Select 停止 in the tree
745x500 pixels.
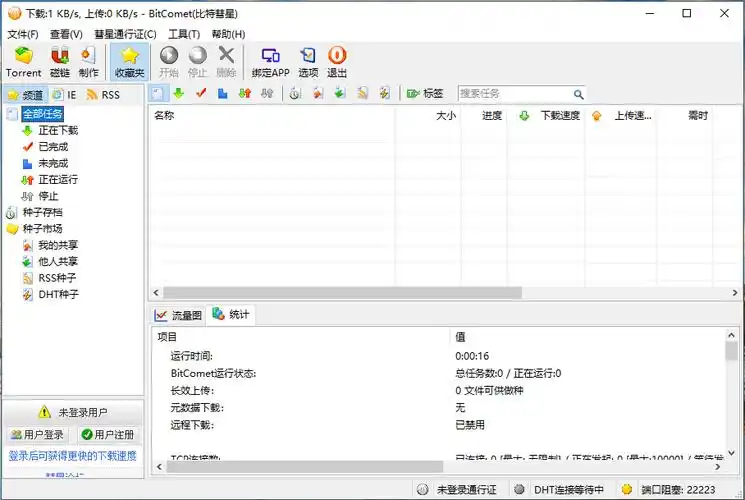pyautogui.click(x=48, y=196)
